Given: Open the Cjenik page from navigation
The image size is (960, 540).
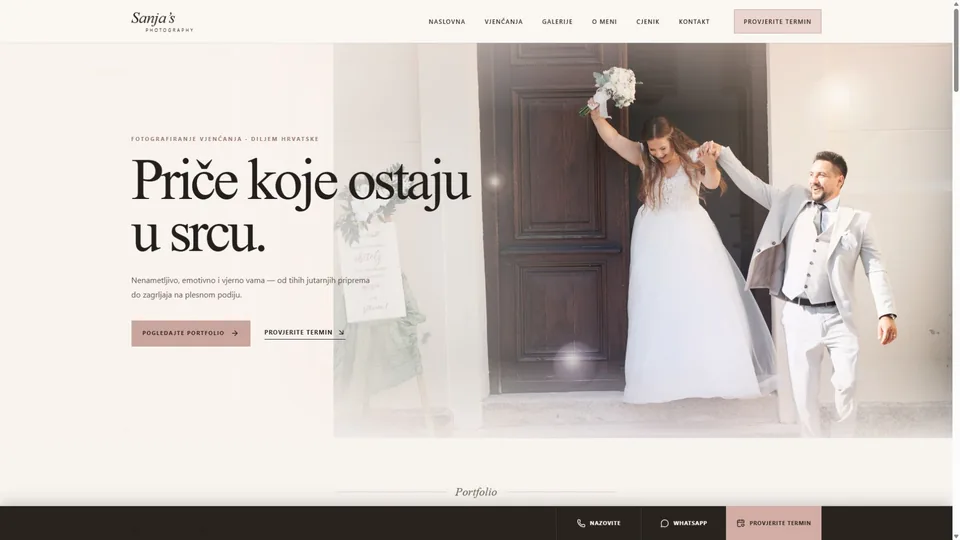Looking at the screenshot, I should click(648, 21).
